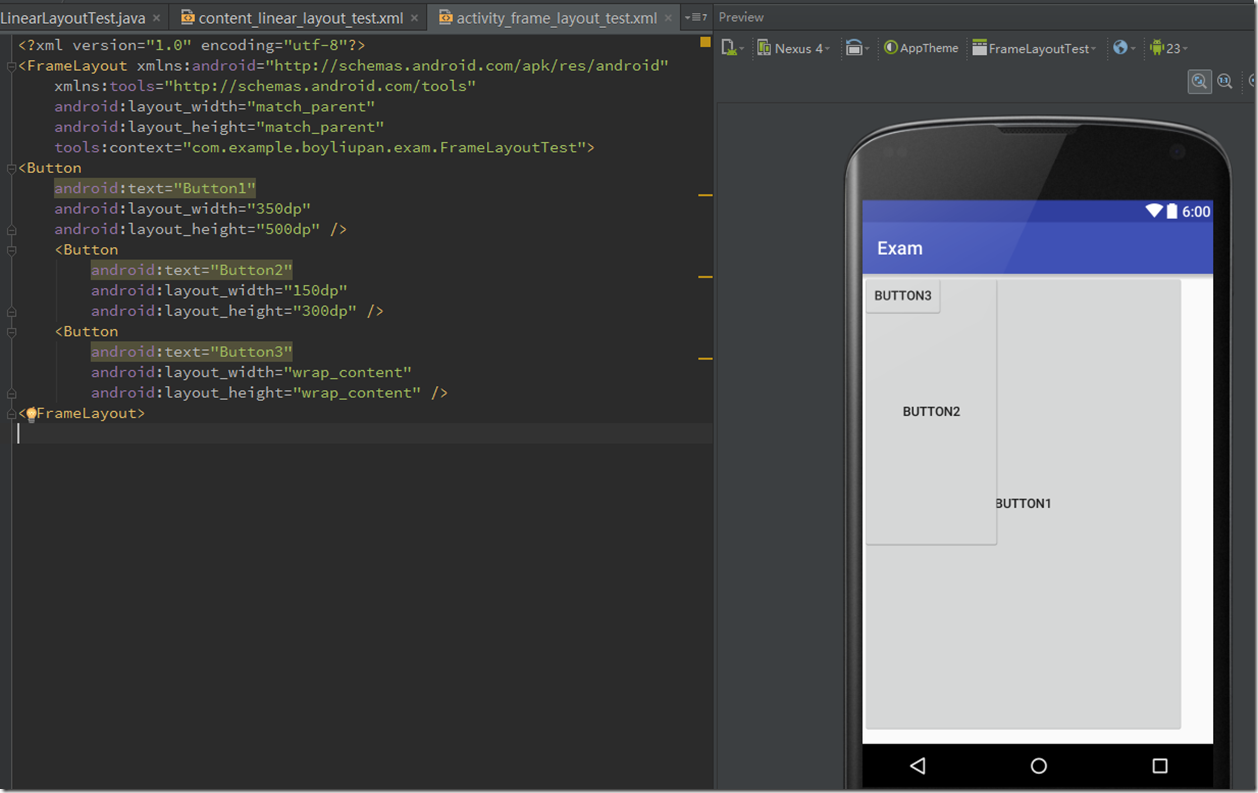1258x793 pixels.
Task: Switch to content_linear_layout_test.xml tab
Action: [300, 18]
